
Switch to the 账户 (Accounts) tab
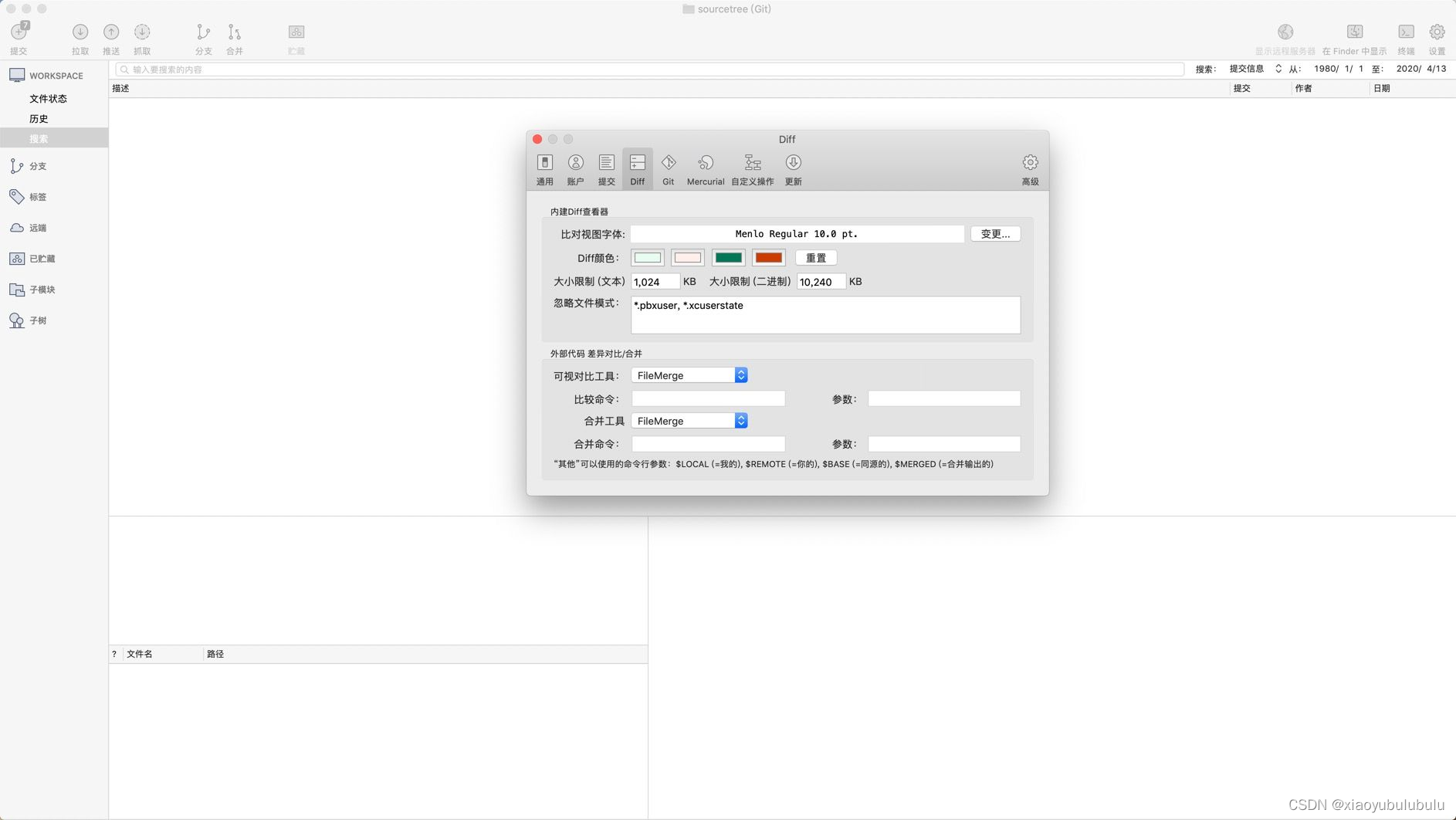[577, 168]
